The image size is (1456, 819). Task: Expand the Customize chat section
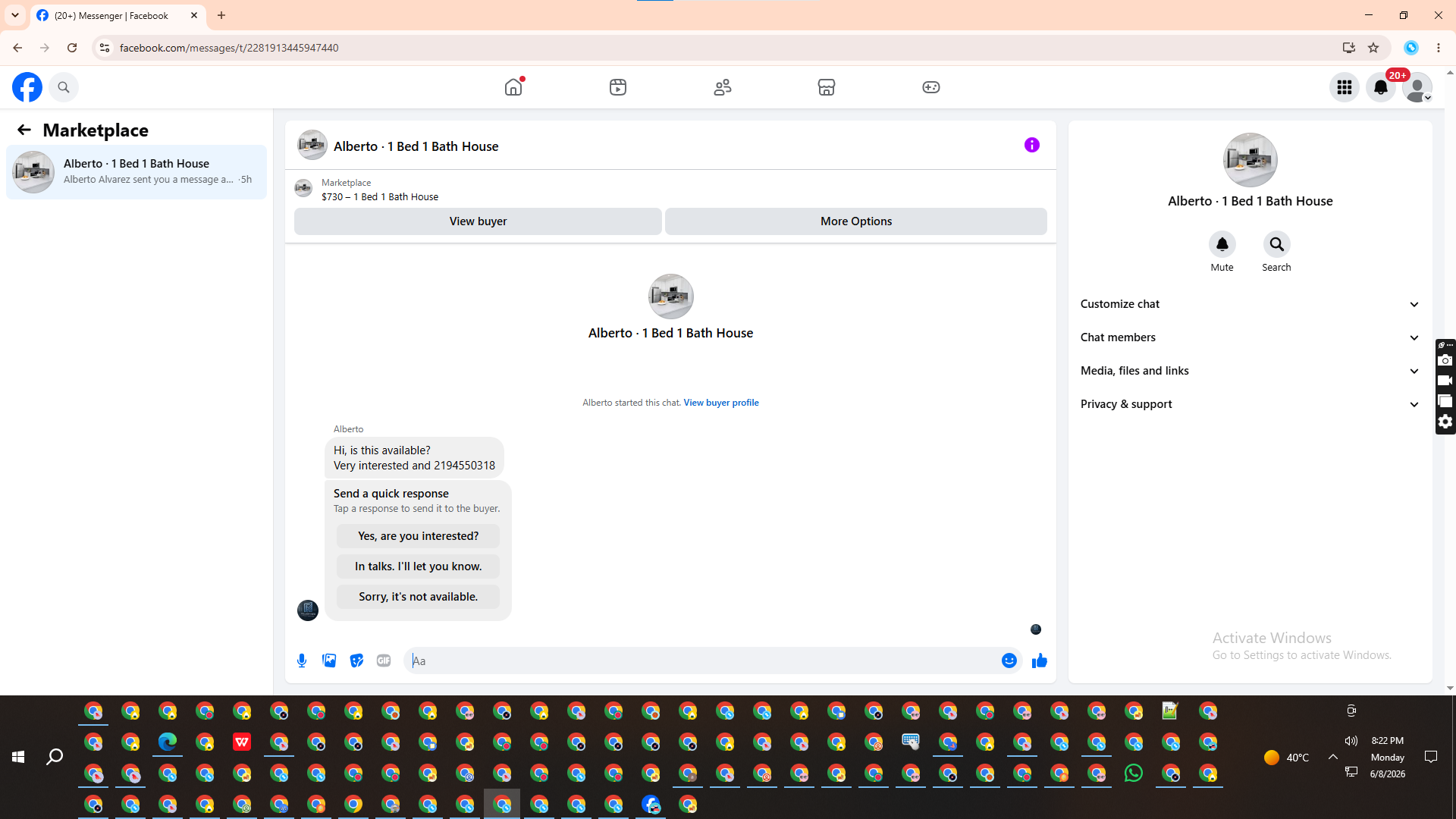coord(1250,304)
